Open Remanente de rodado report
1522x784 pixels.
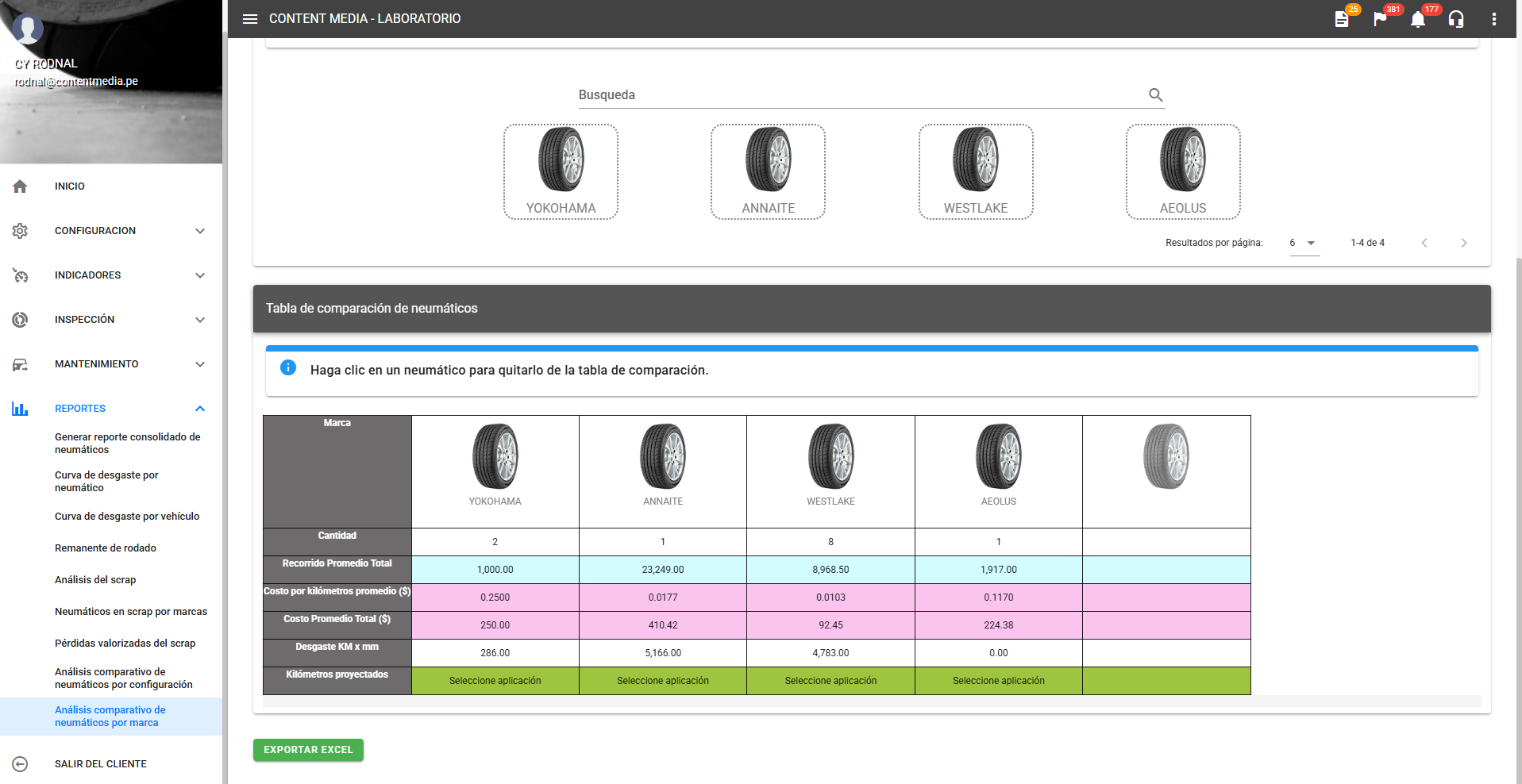pos(106,548)
